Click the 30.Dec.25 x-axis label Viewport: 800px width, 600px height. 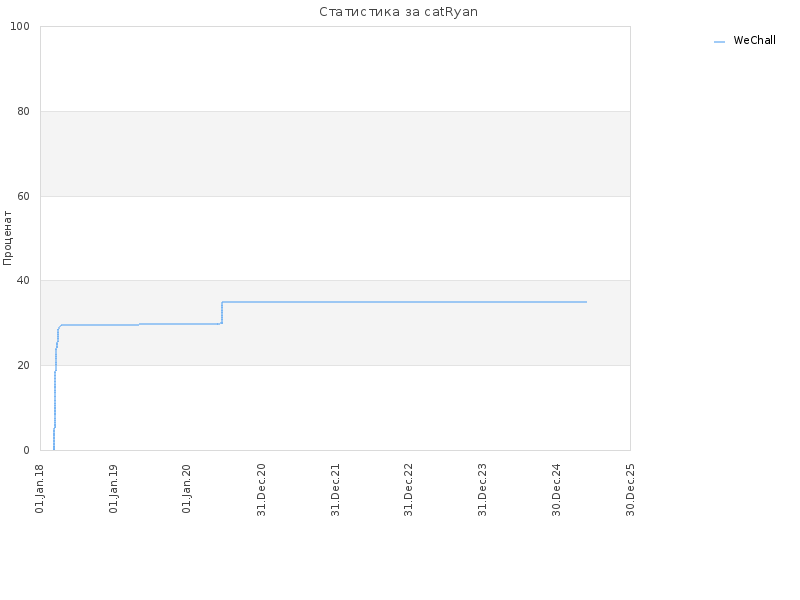pos(631,488)
